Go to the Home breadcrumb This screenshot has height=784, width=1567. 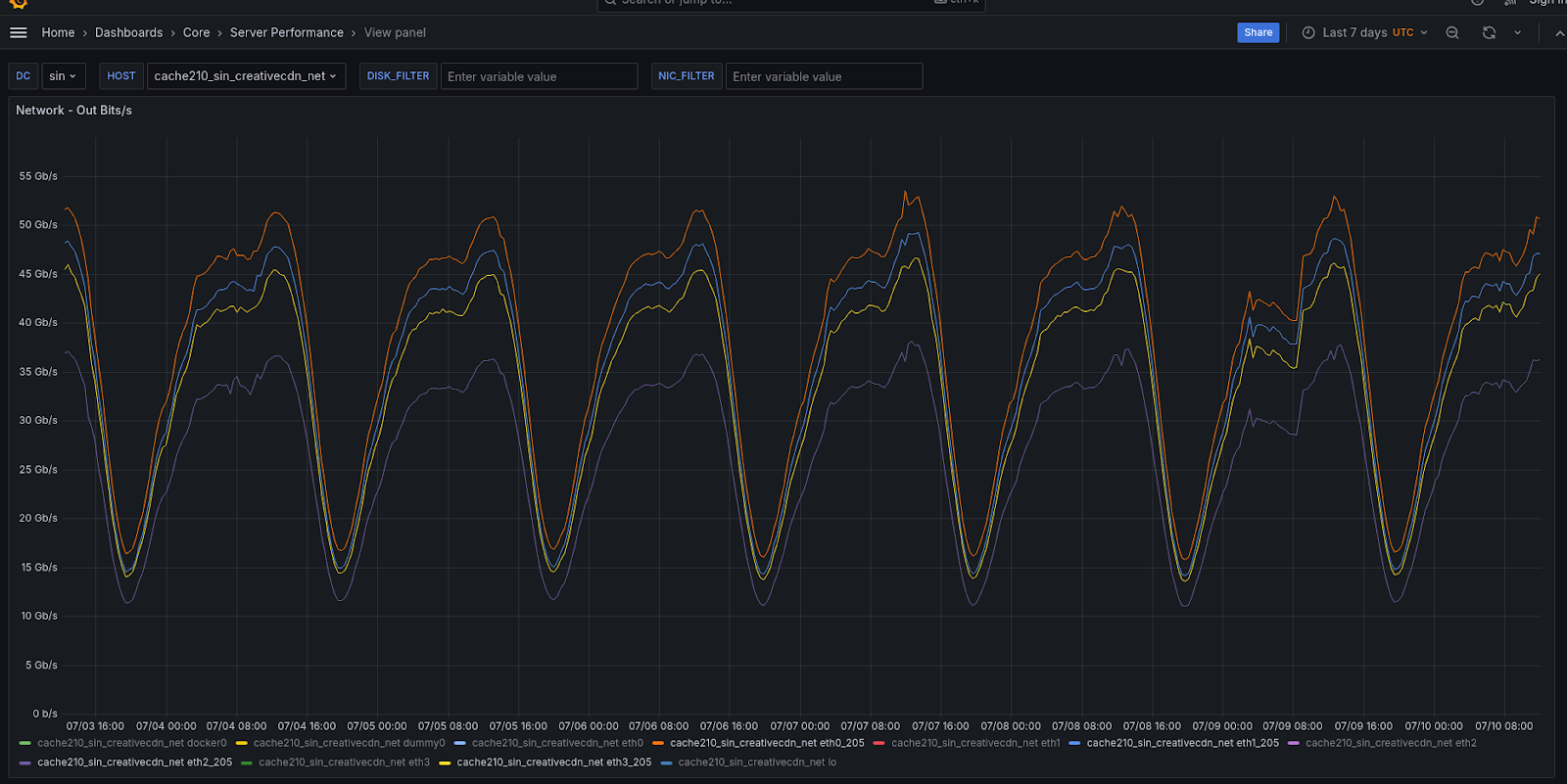[x=58, y=32]
